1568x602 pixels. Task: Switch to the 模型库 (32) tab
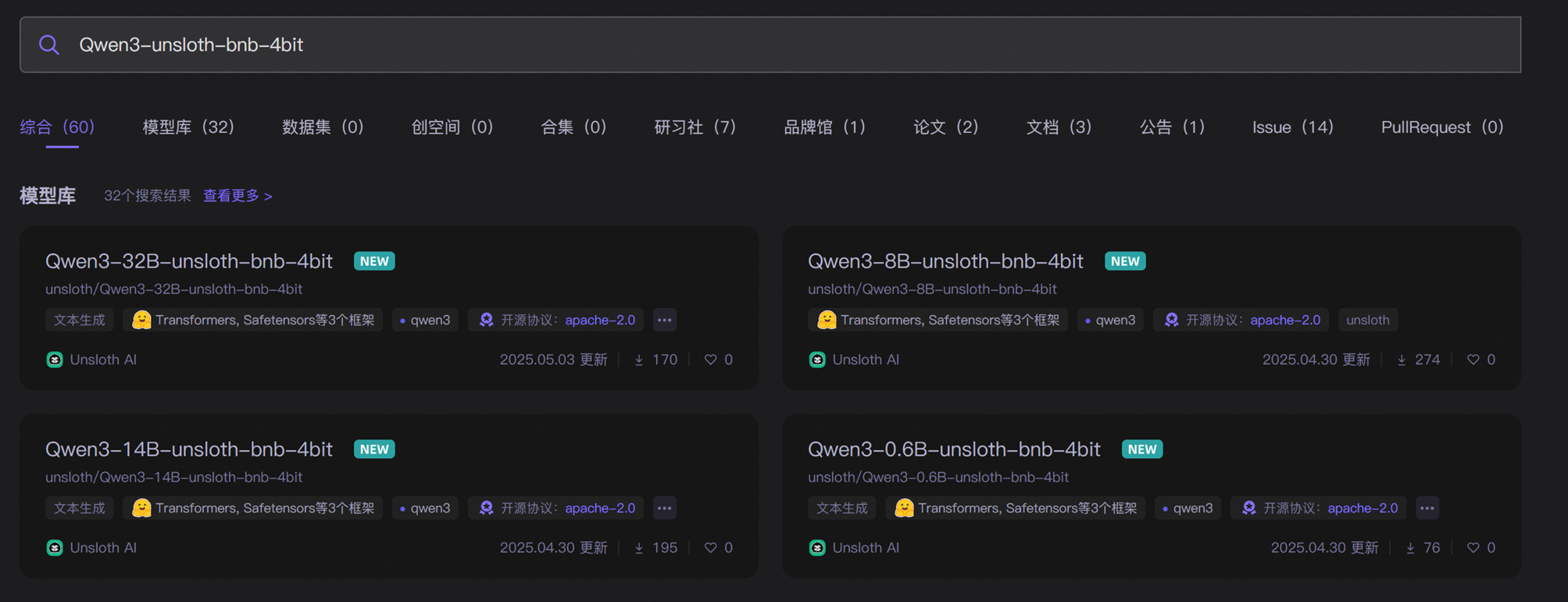coord(188,127)
